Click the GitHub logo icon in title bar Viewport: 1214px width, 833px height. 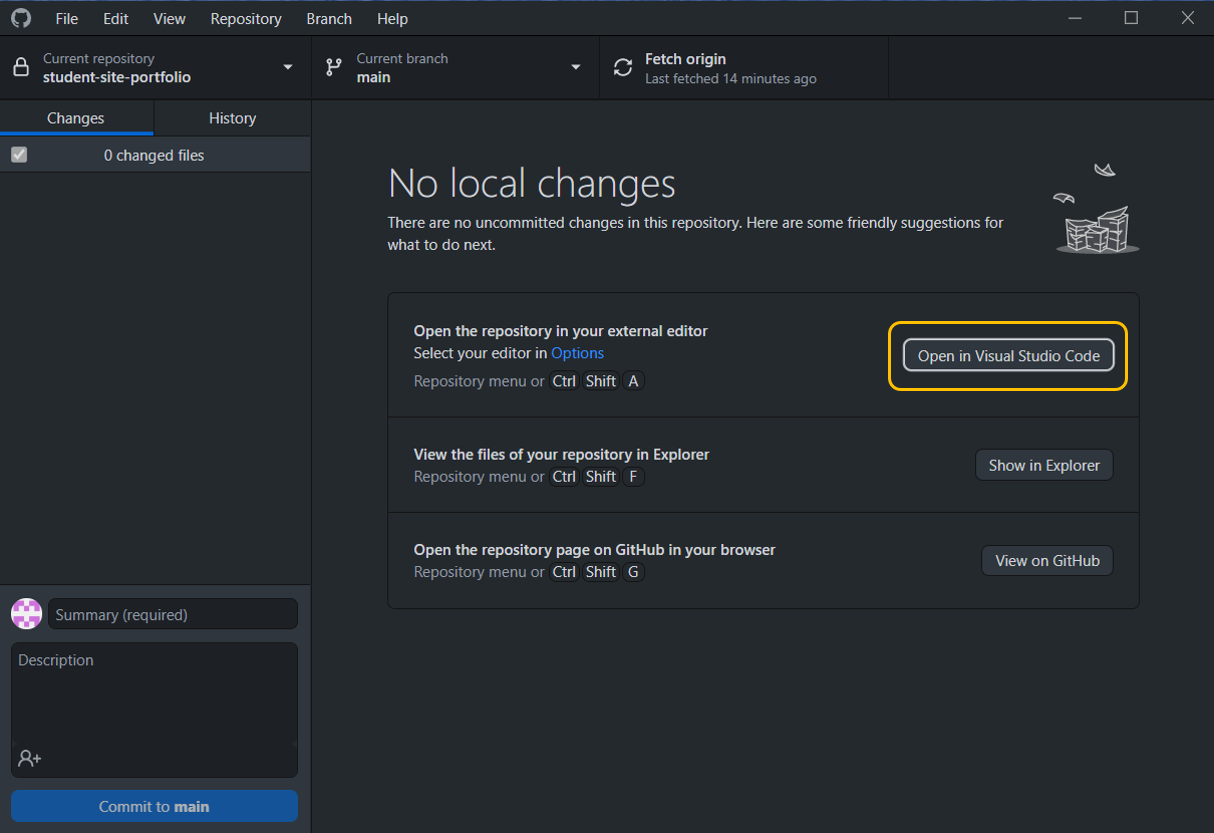coord(20,18)
